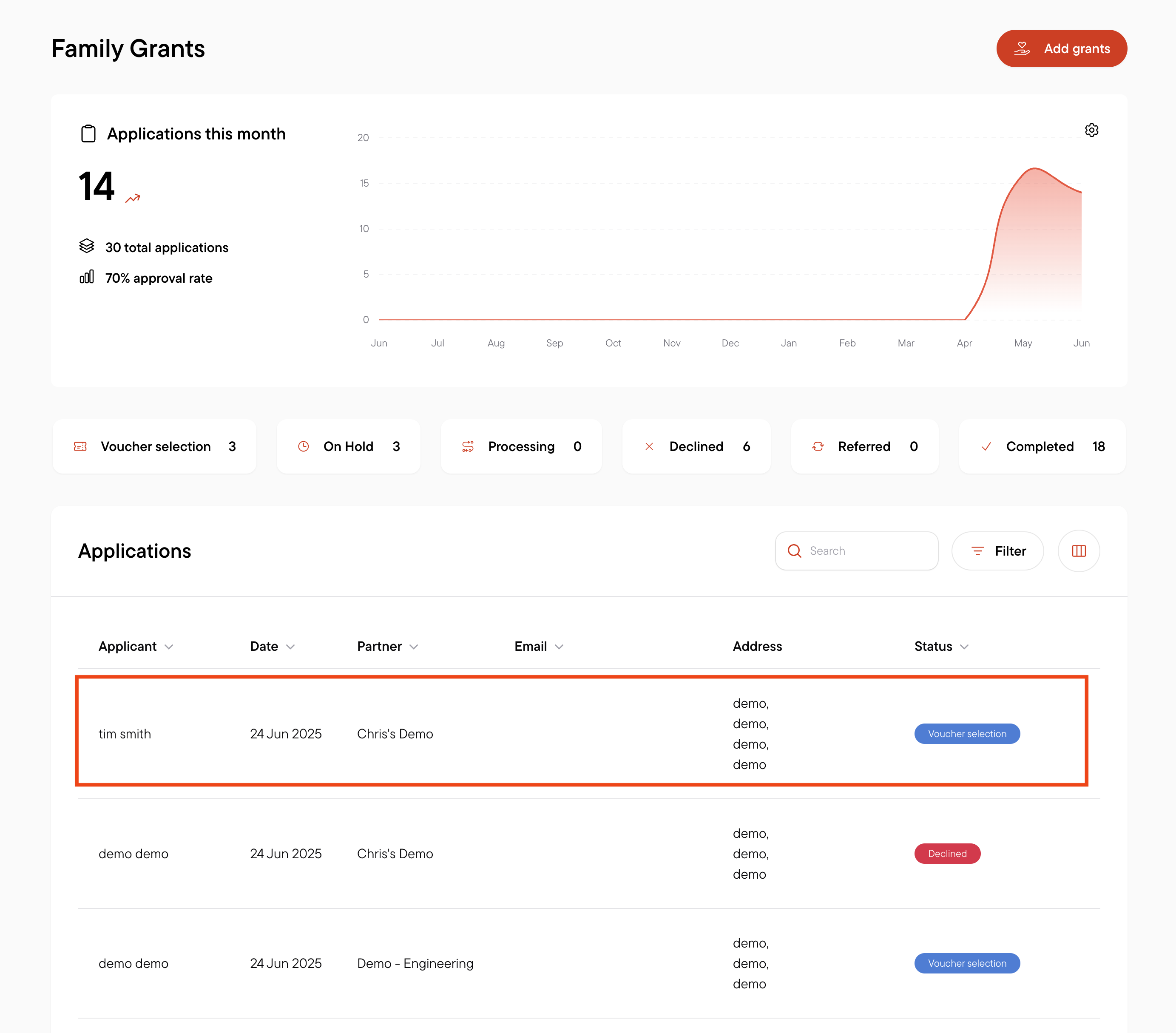Click Voucher selection badge on Demo - Engineering row

click(x=966, y=963)
